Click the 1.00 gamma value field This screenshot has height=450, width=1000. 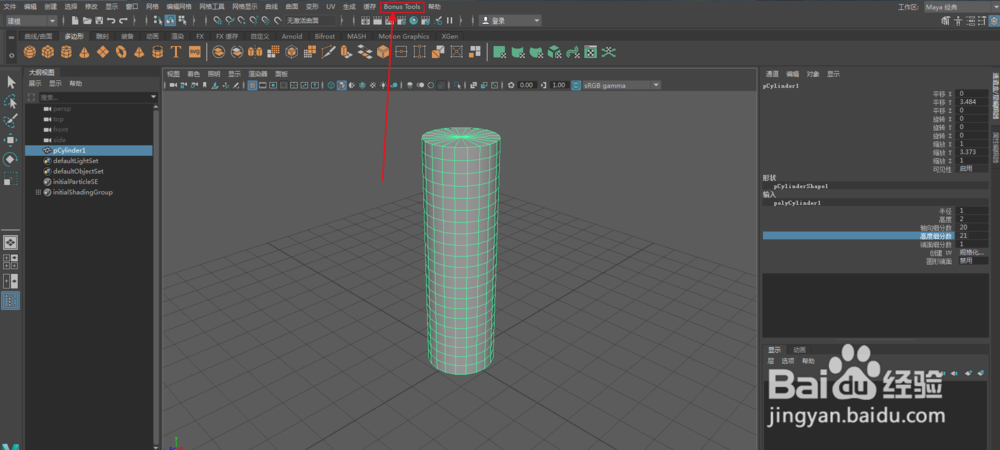(x=559, y=85)
